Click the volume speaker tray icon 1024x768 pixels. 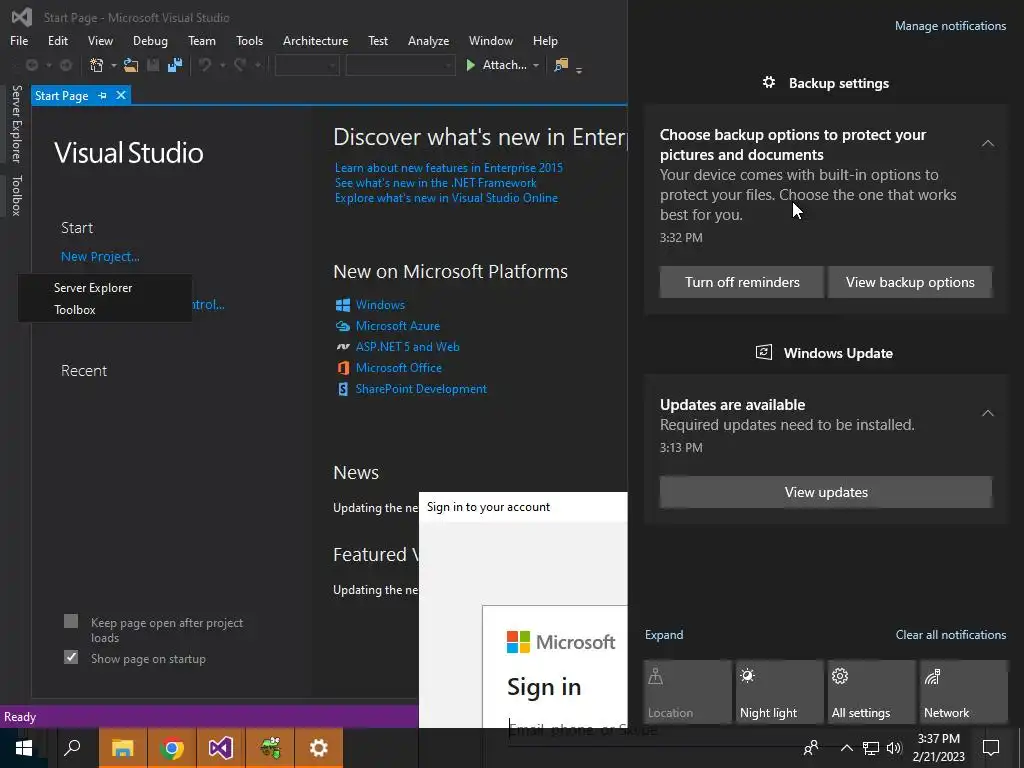(894, 748)
